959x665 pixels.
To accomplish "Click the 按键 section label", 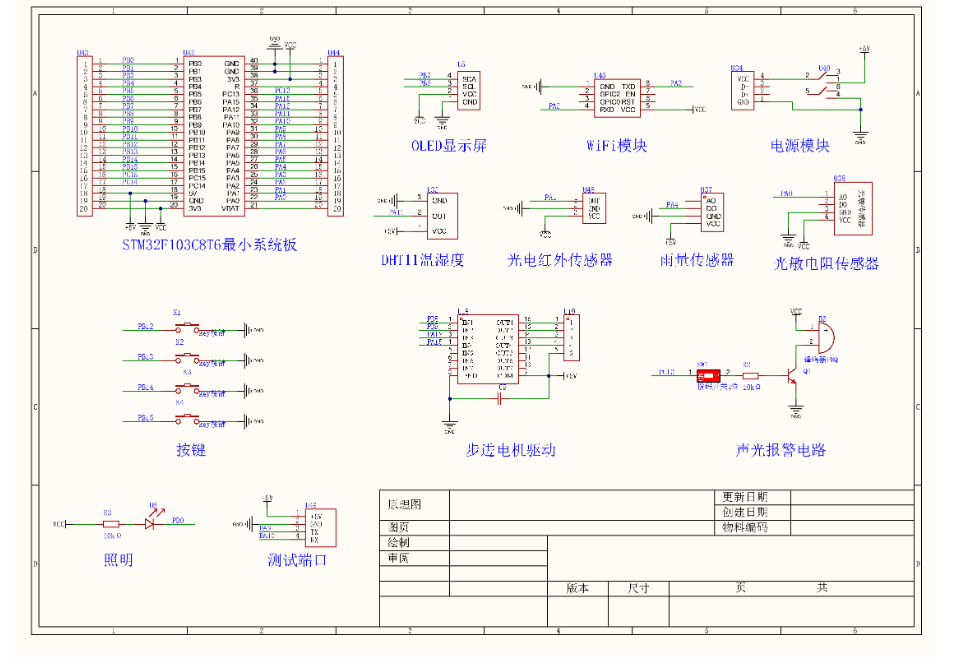I will 191,450.
